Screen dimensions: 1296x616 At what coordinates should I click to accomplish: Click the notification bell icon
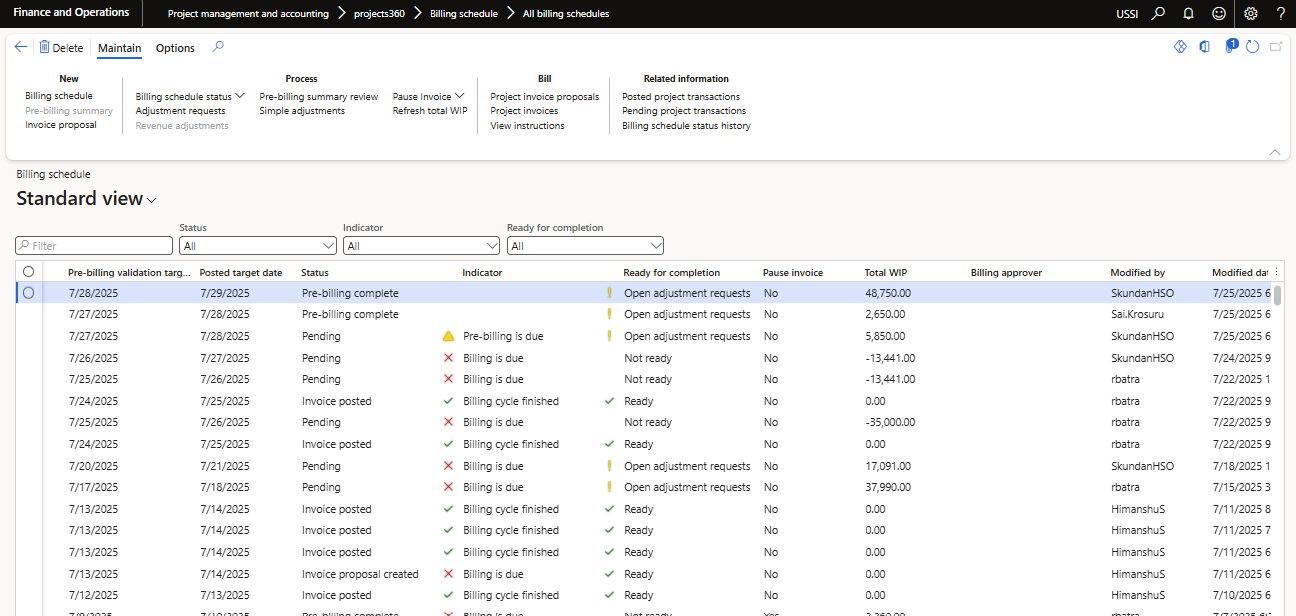click(1188, 14)
